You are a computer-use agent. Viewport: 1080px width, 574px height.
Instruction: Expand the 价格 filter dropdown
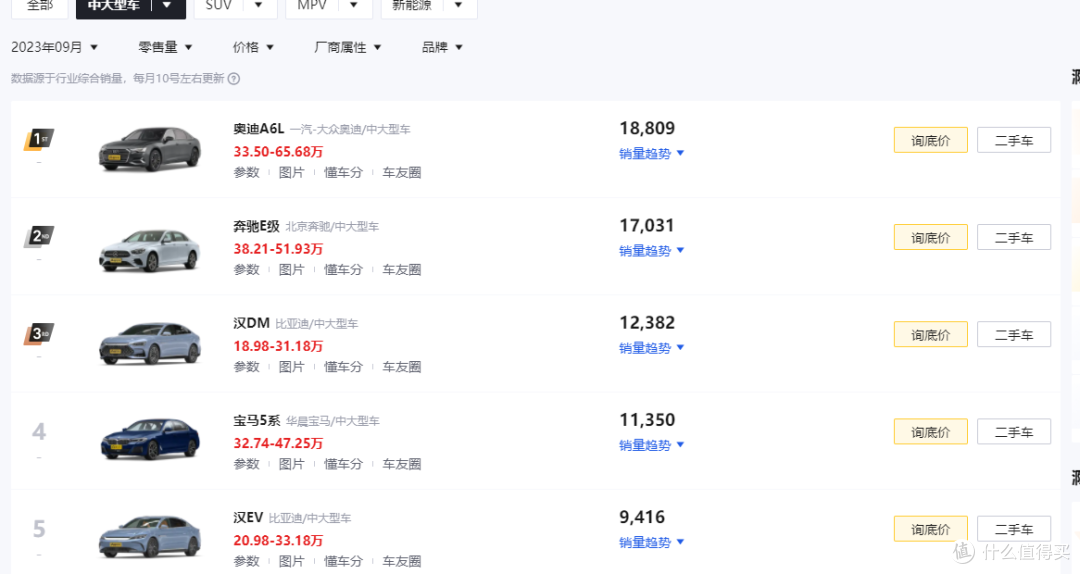pos(253,47)
